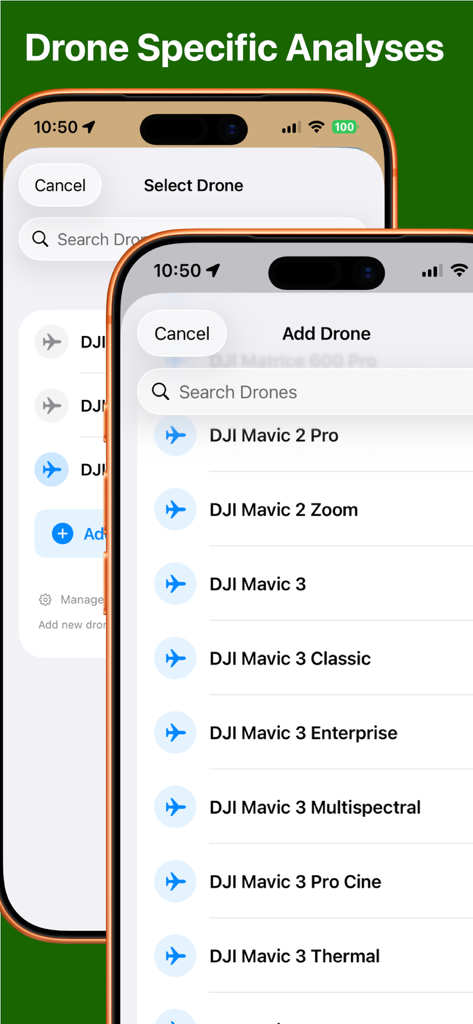Choose DJI Mavic 3 Enterprise
The height and width of the screenshot is (1024, 473).
tap(305, 733)
